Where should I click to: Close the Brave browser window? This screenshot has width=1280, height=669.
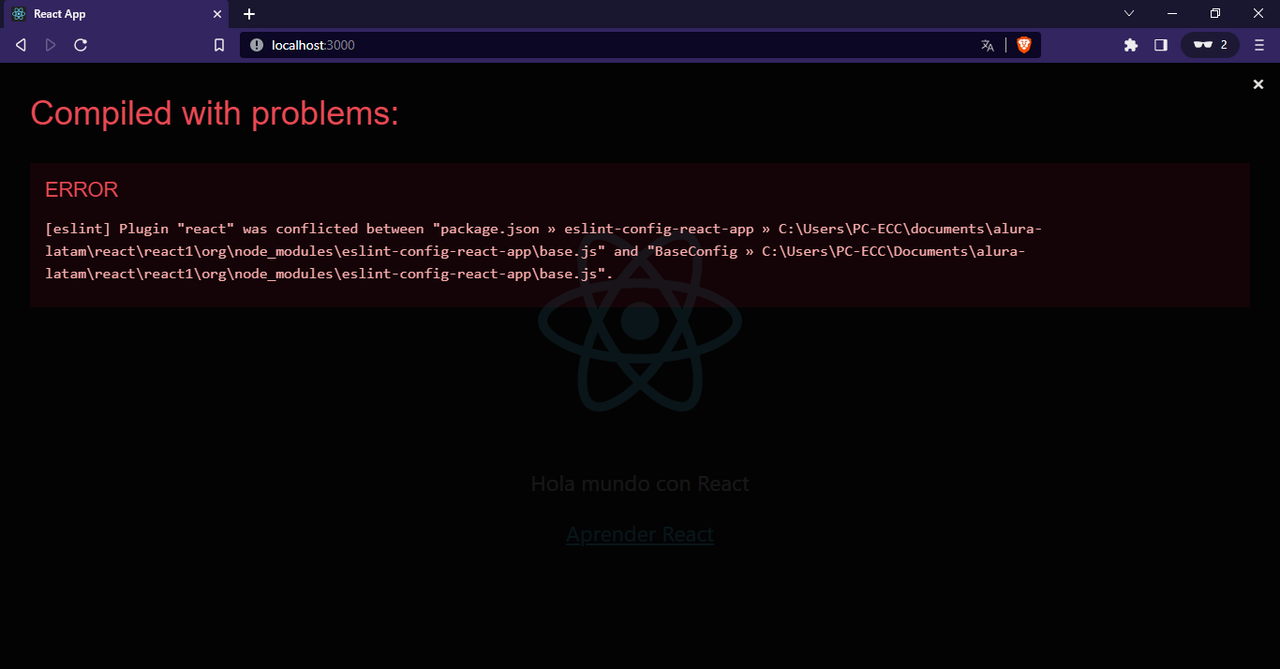point(1258,13)
